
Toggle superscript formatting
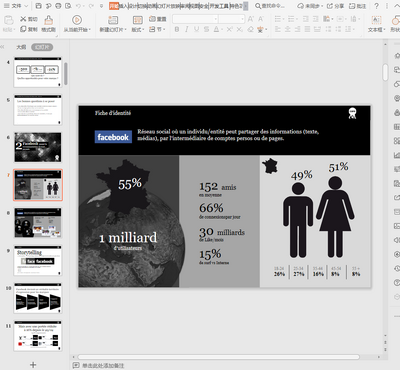(x=229, y=29)
